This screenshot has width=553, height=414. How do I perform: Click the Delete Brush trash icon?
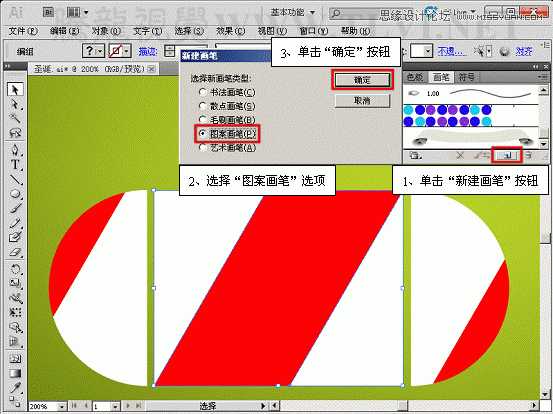click(529, 155)
